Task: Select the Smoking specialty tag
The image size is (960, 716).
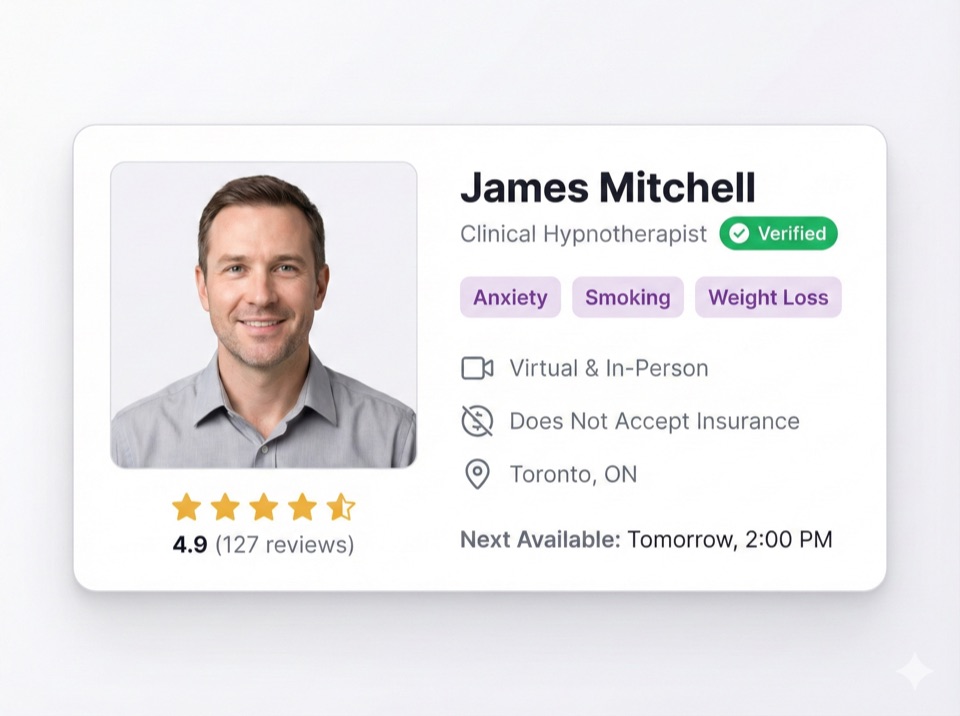Action: pyautogui.click(x=628, y=297)
